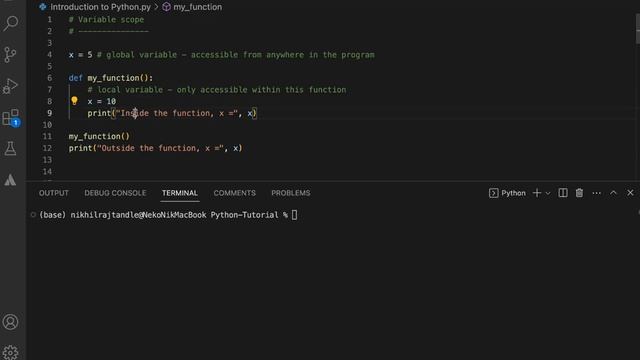Click the '# Variable scope' comment

(x=106, y=20)
